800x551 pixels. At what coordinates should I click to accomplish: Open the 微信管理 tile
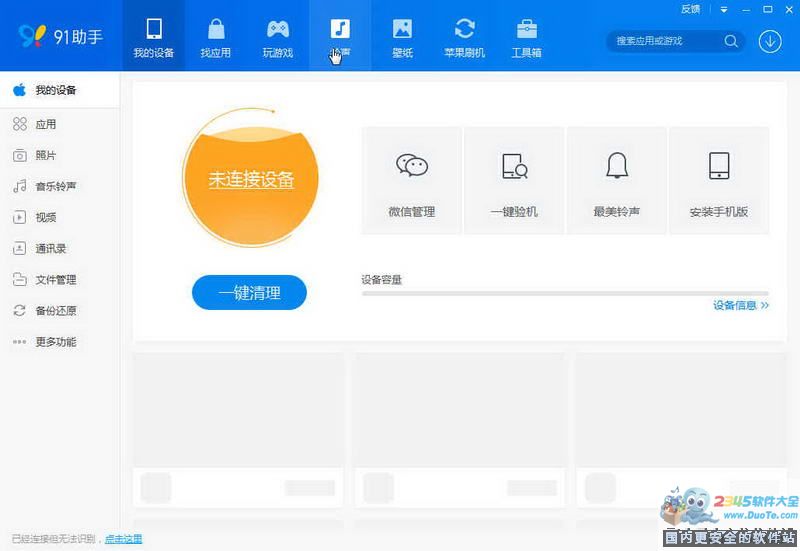coord(412,181)
